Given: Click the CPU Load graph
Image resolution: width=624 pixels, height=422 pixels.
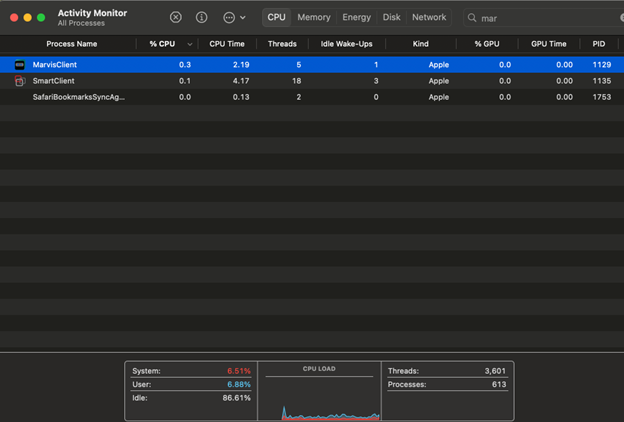Looking at the screenshot, I should (318, 398).
